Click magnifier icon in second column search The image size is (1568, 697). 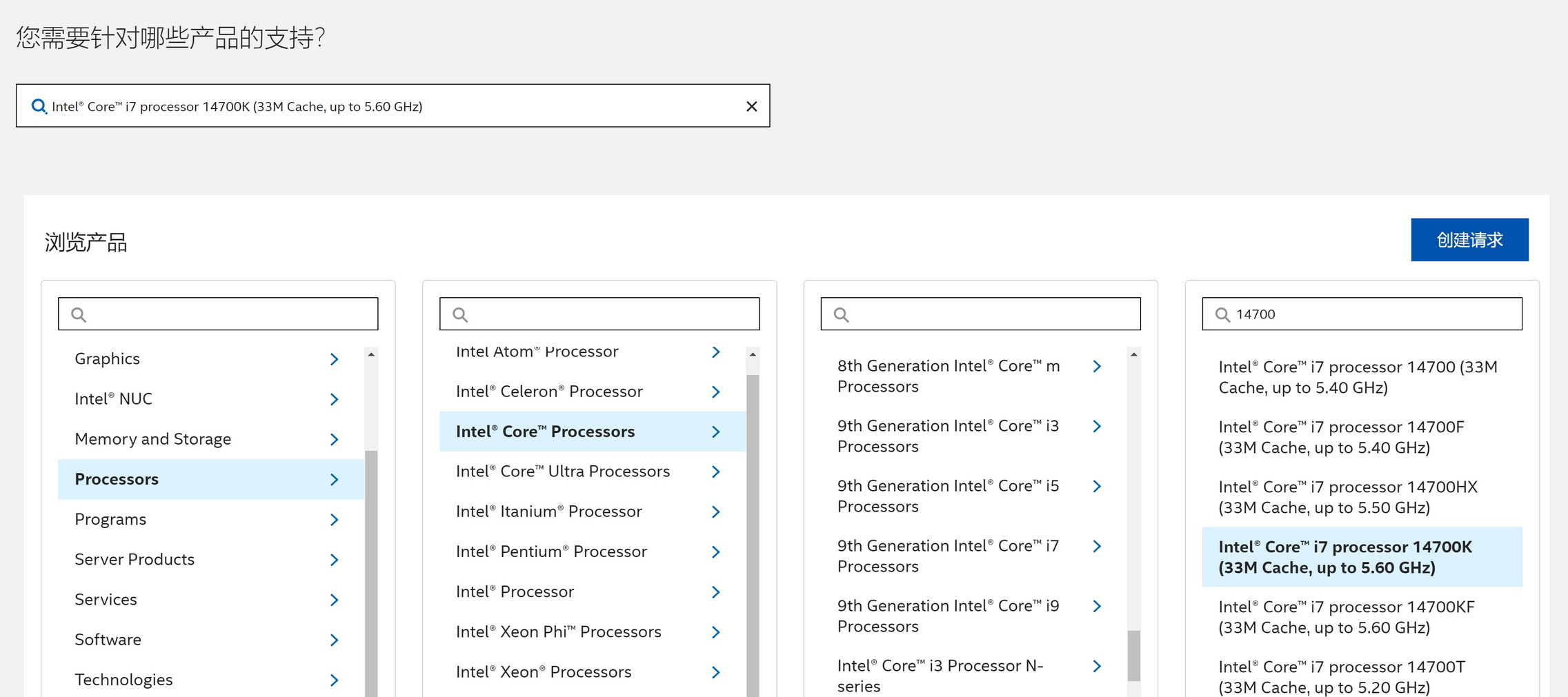pos(460,315)
